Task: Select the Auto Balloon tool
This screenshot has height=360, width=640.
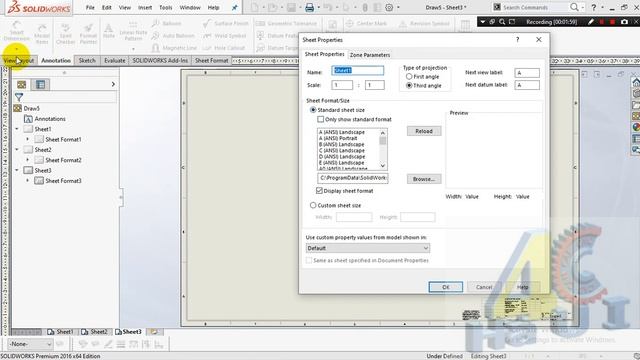Action: click(173, 36)
